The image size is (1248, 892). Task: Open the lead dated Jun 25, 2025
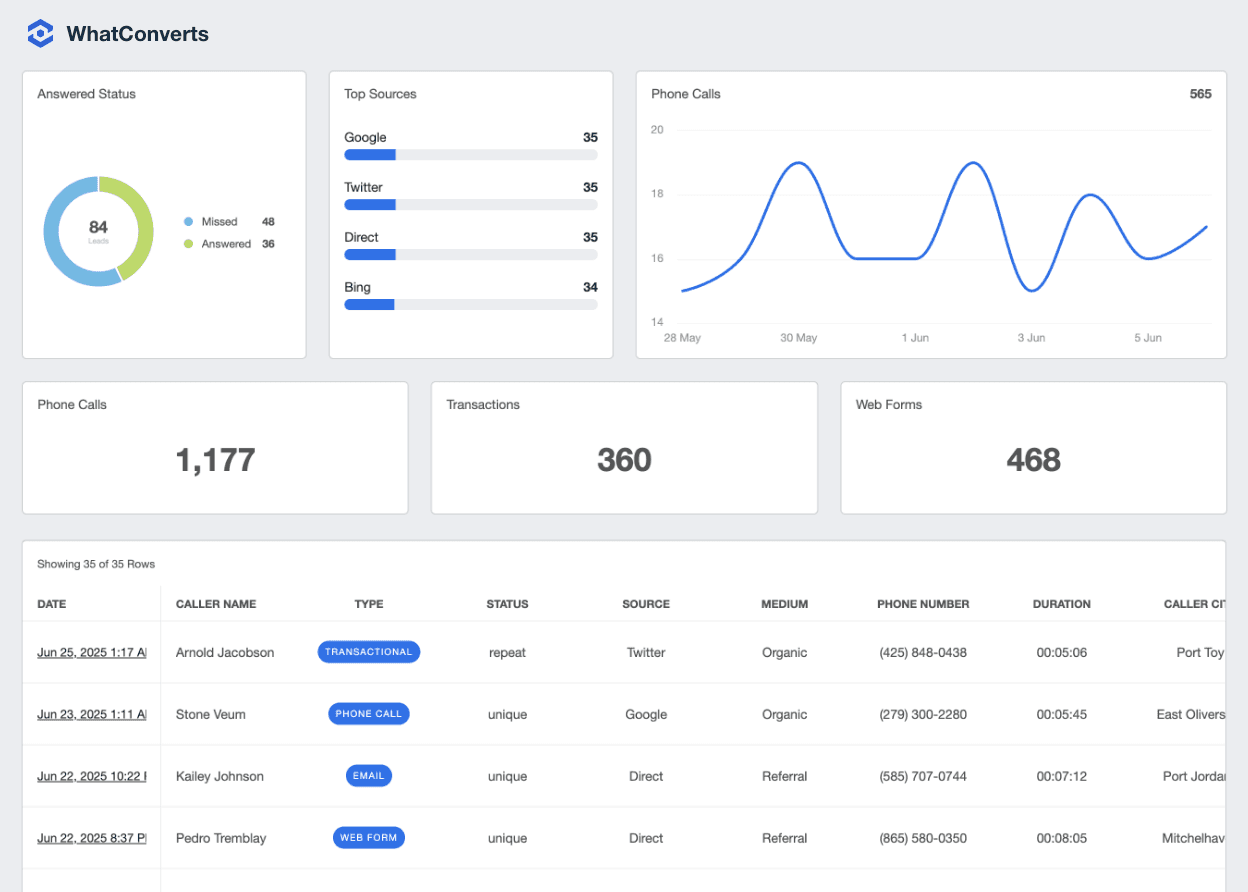point(91,651)
